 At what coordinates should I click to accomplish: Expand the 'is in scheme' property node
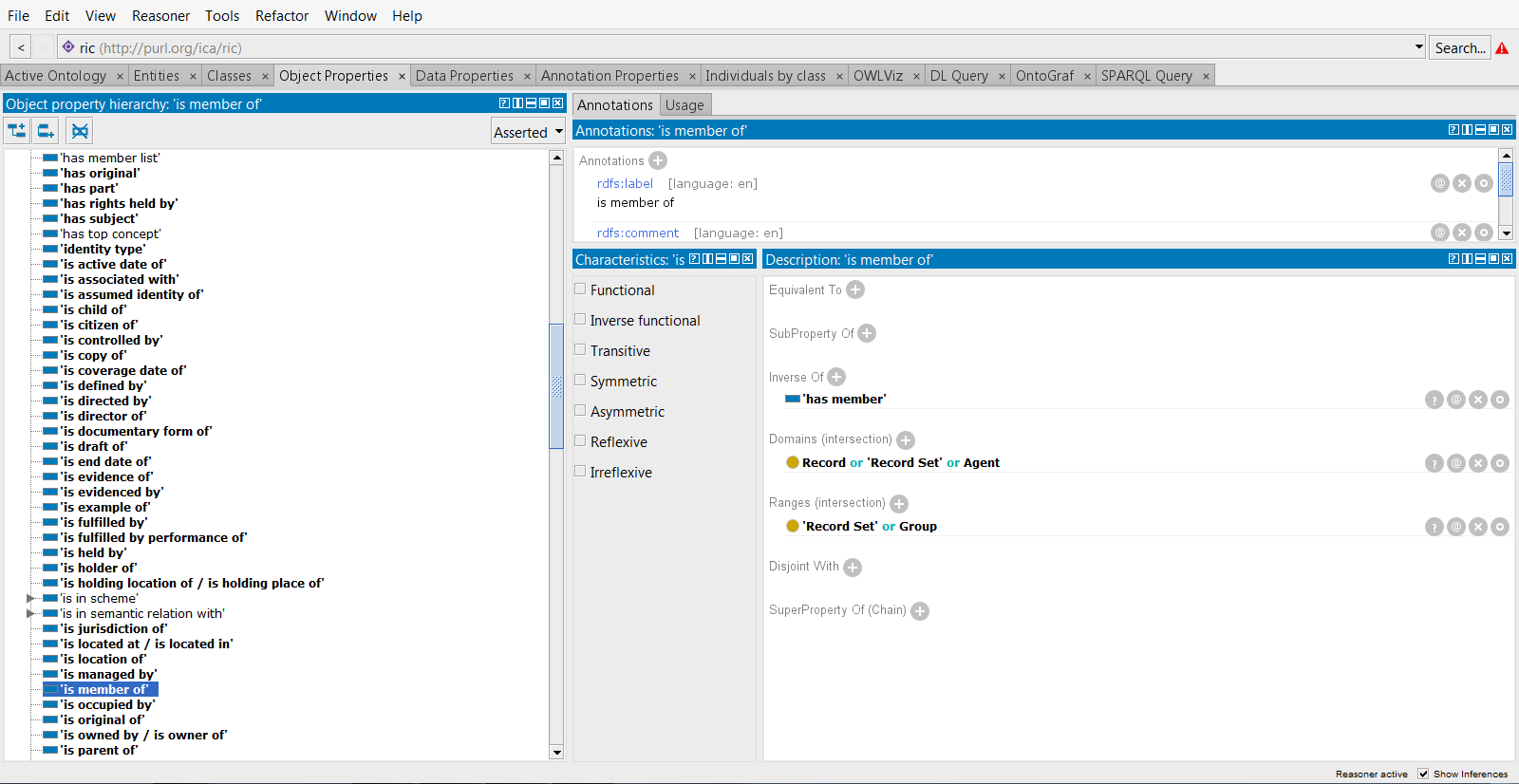(31, 598)
